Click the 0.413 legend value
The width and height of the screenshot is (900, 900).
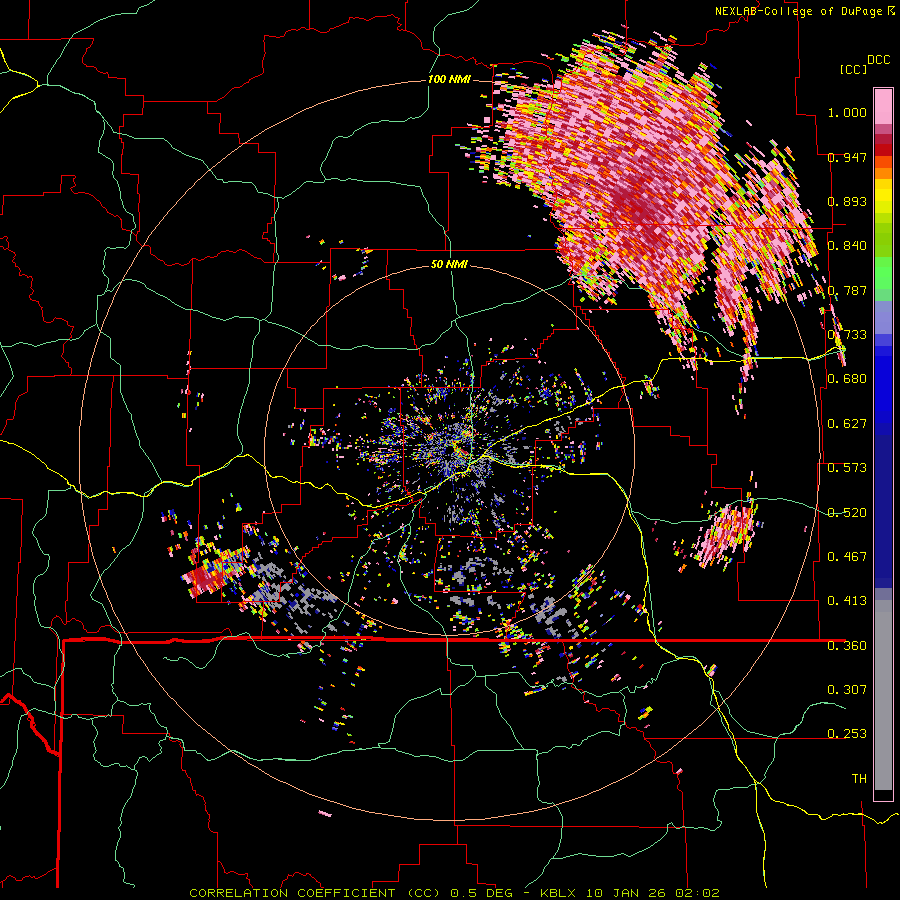847,601
